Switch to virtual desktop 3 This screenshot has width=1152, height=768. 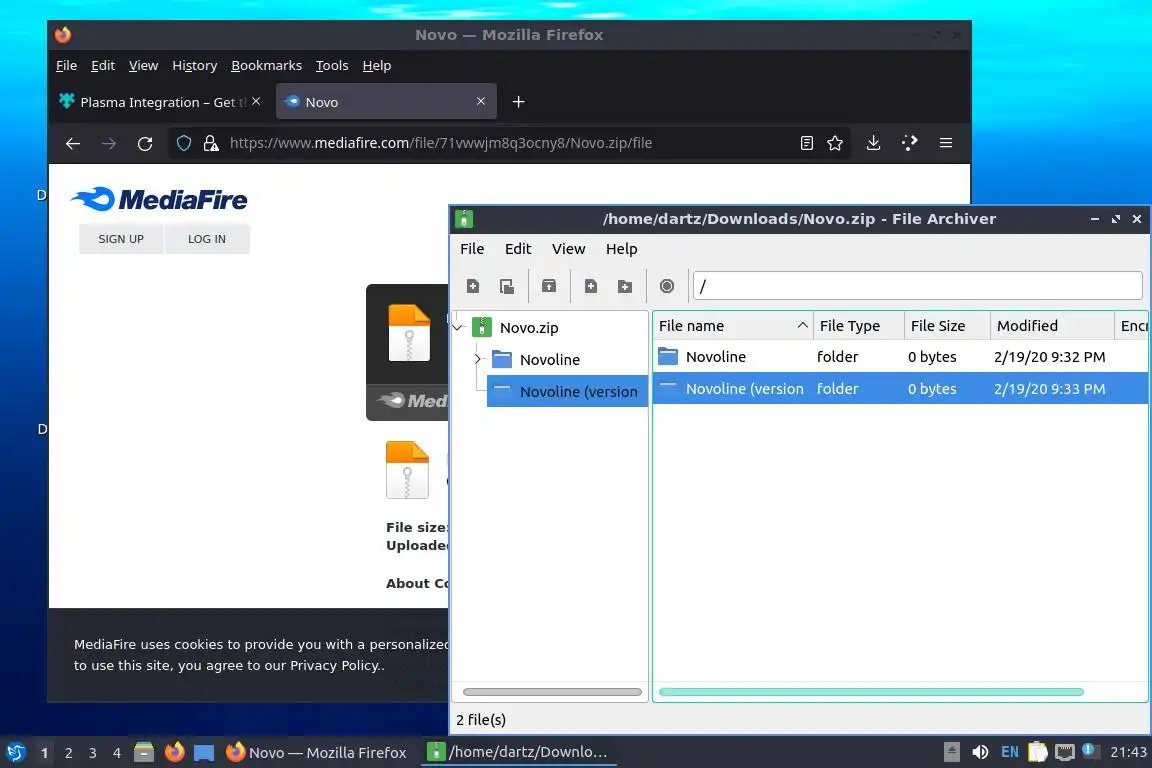[x=93, y=753]
